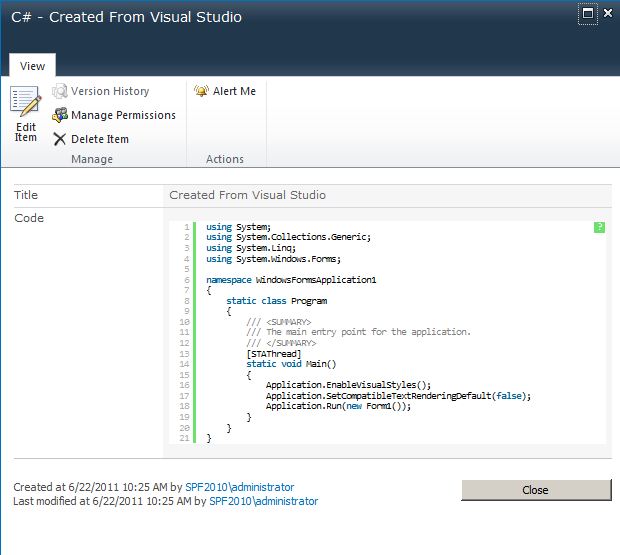Click the Code field label
The image size is (620, 555).
click(x=29, y=218)
